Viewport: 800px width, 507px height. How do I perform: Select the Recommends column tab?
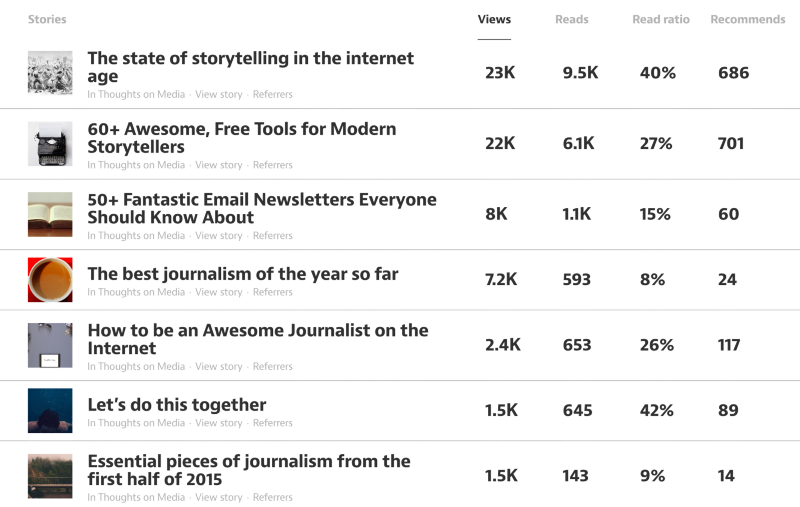(747, 19)
